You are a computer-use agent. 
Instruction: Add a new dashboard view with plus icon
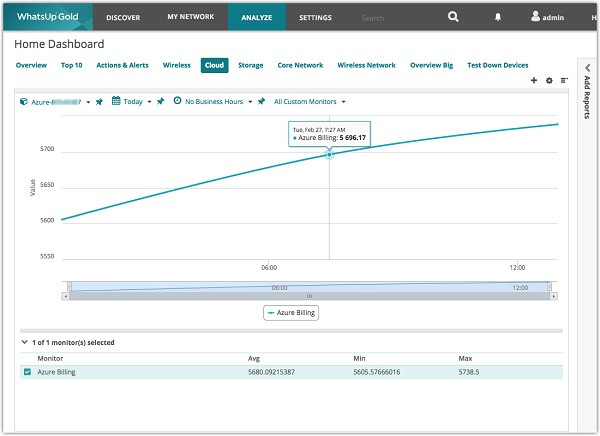pos(534,80)
